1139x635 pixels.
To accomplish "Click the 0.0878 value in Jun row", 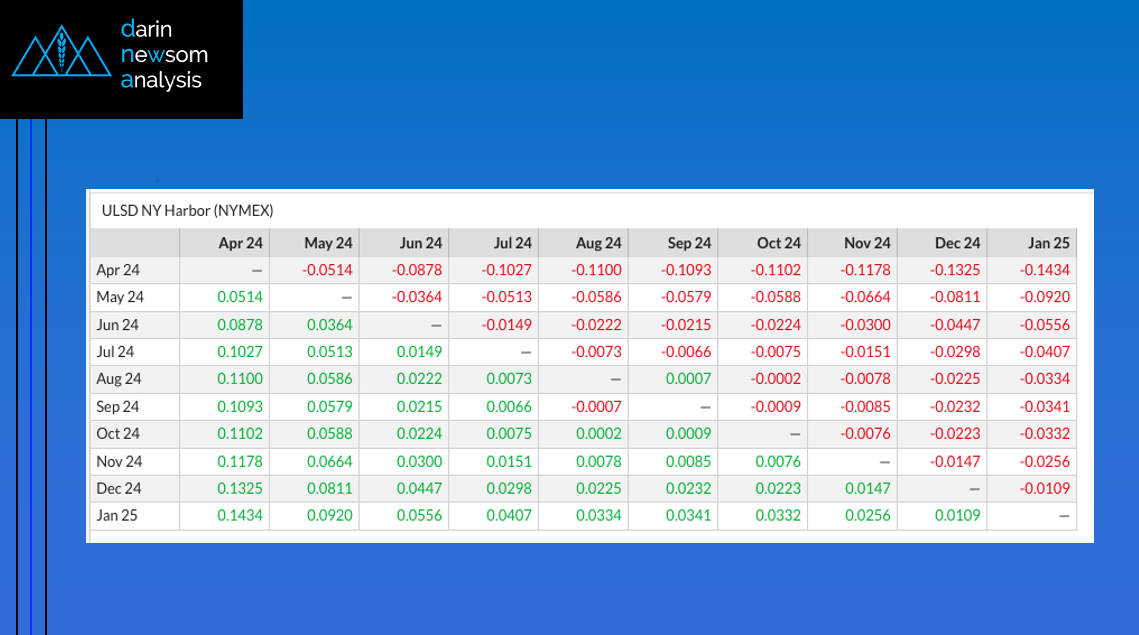I will (x=240, y=325).
